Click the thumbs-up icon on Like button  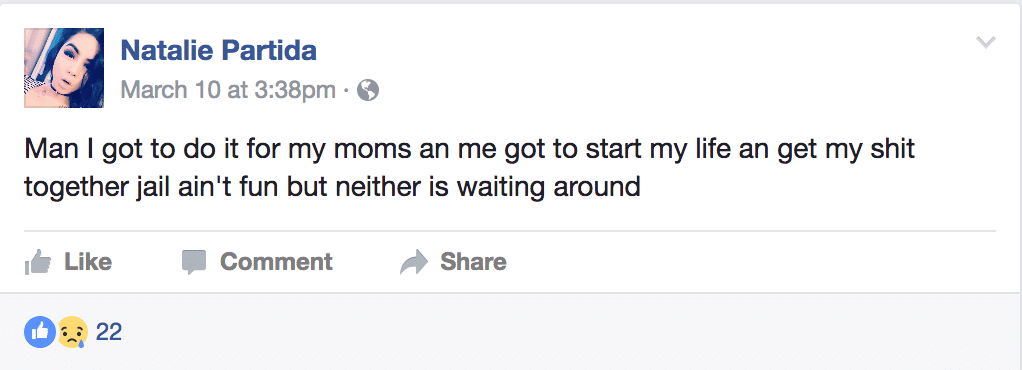pyautogui.click(x=38, y=262)
